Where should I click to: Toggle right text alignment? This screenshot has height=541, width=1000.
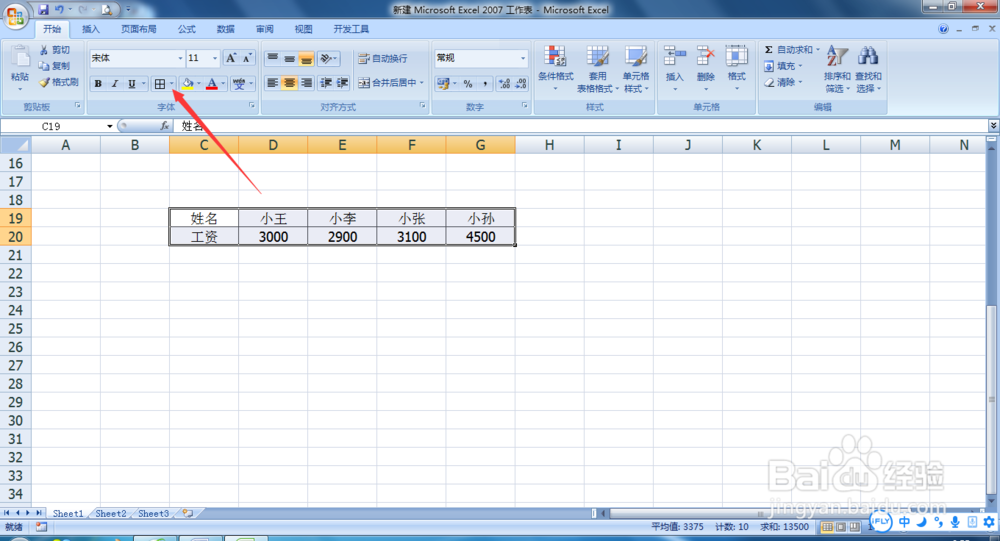tap(306, 83)
